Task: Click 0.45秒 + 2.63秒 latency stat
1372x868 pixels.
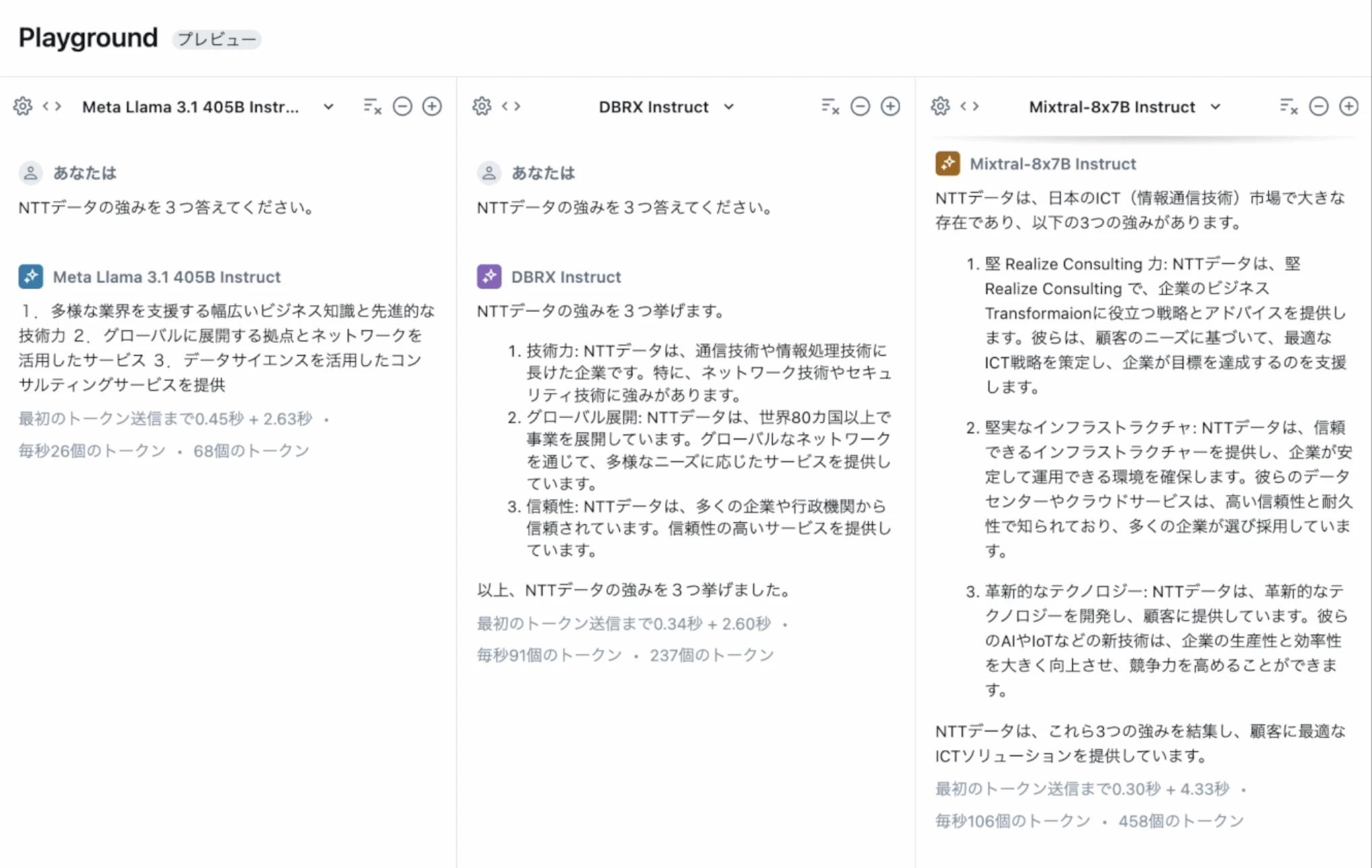Action: click(253, 419)
